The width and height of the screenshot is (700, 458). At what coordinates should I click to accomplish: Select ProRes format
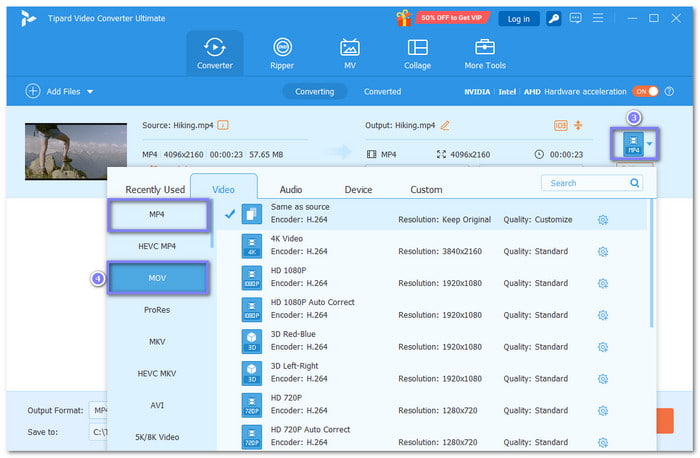157,309
